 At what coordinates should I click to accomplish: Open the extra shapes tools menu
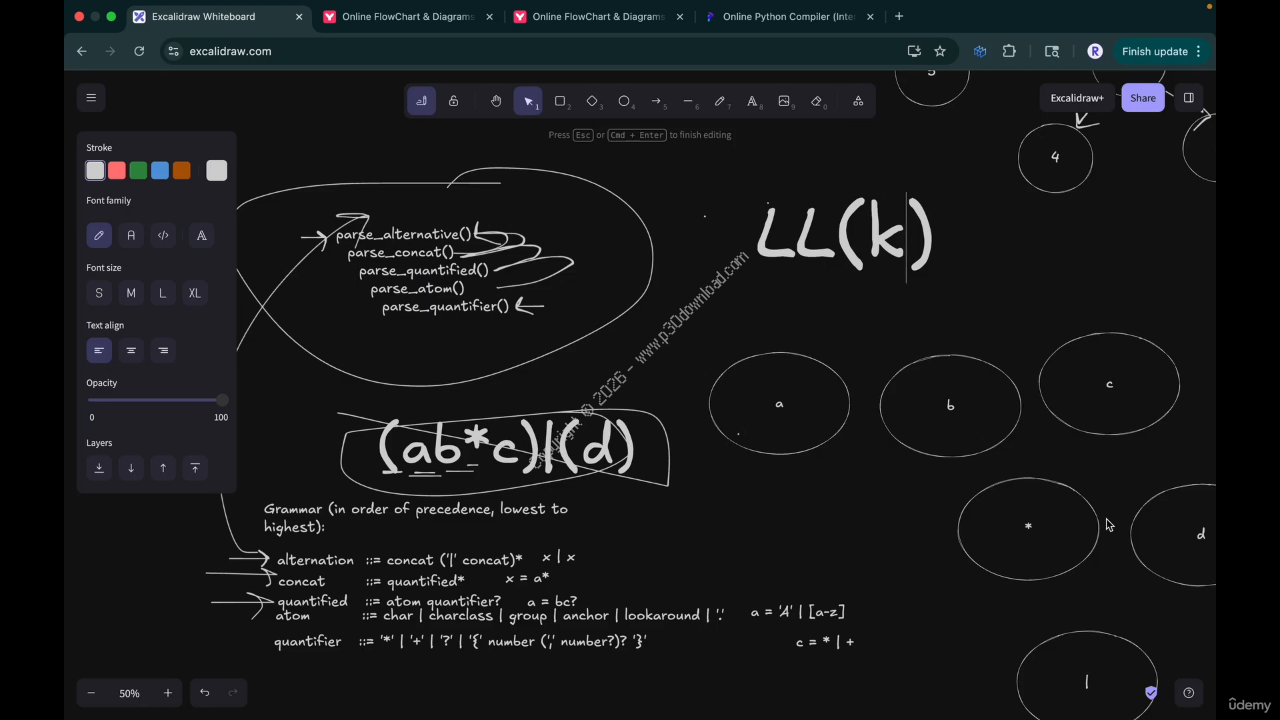858,101
